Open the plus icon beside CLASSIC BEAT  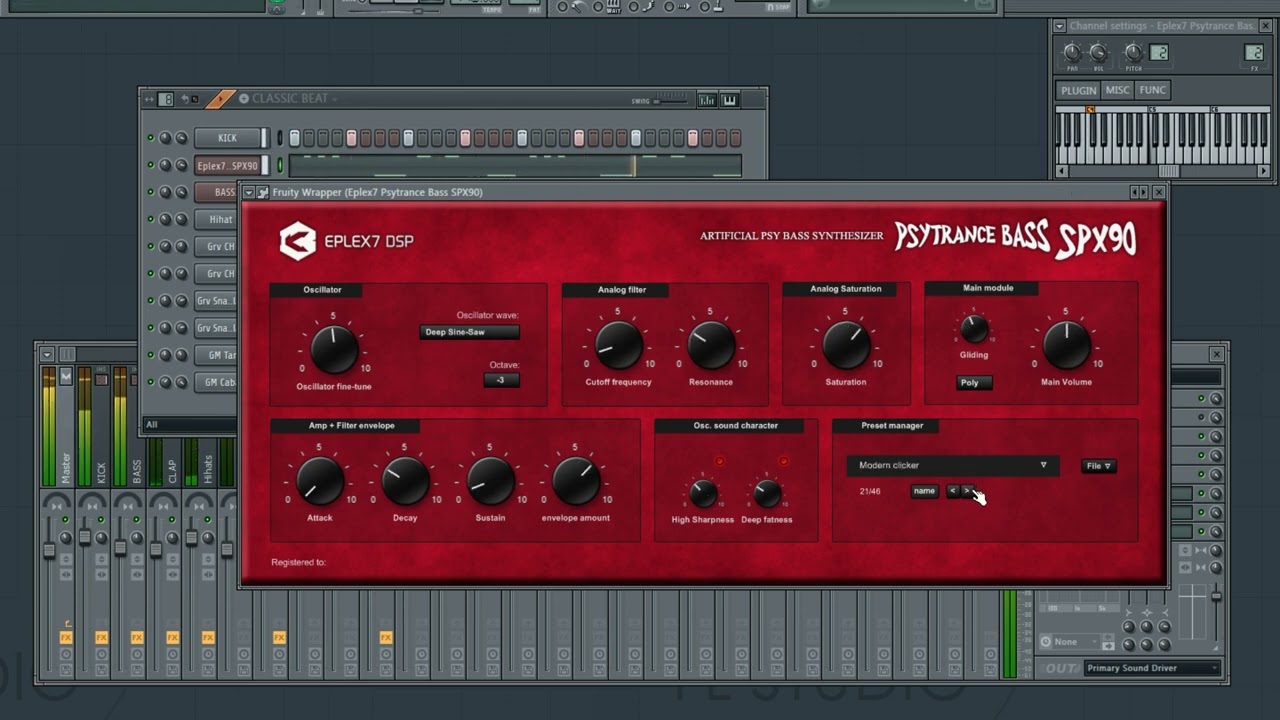[x=244, y=99]
